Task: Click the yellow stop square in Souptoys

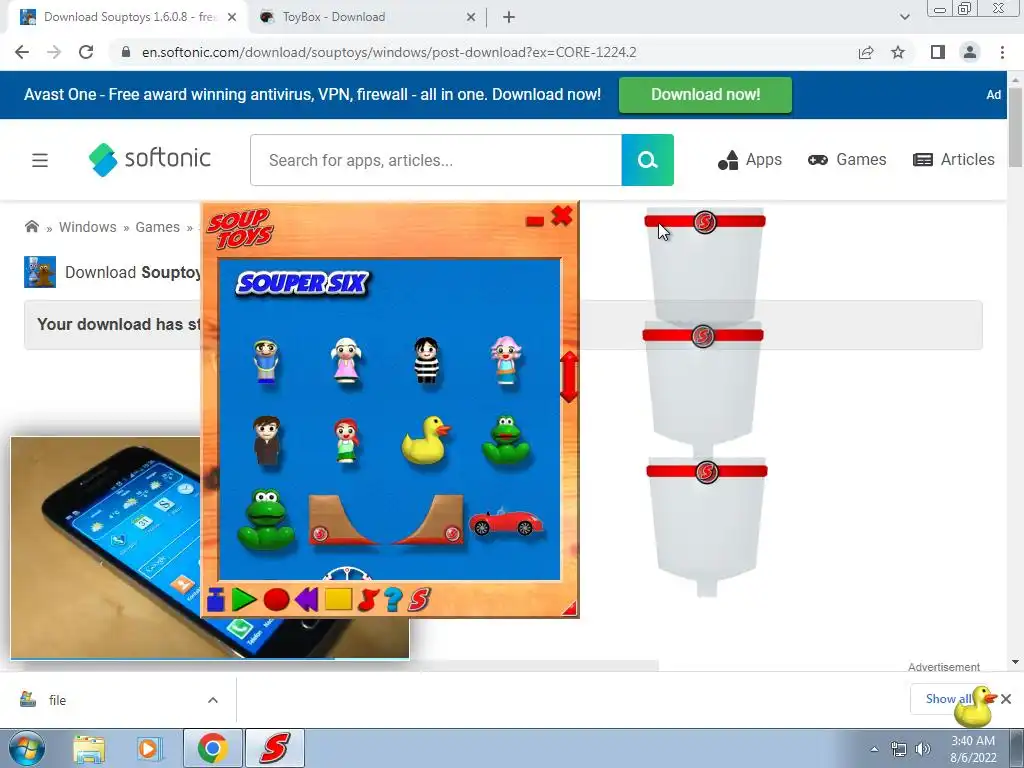Action: point(338,600)
